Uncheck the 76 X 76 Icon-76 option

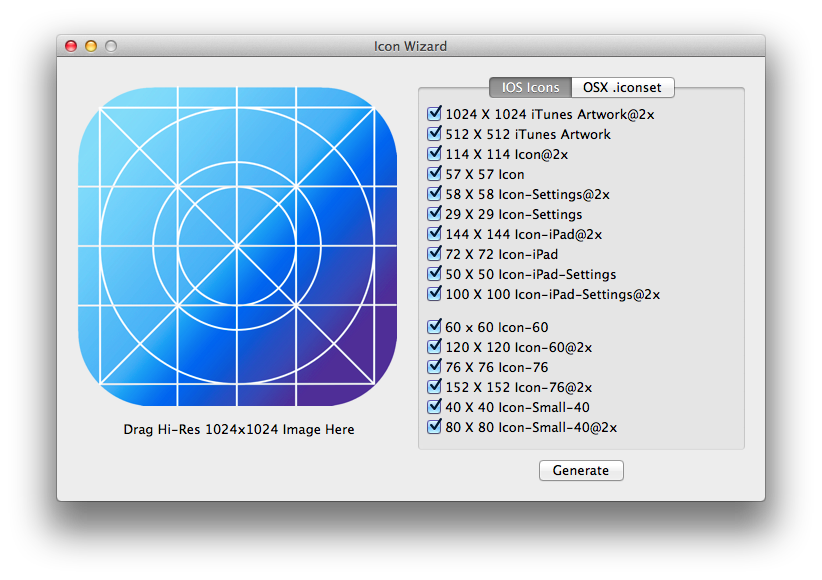pyautogui.click(x=434, y=367)
